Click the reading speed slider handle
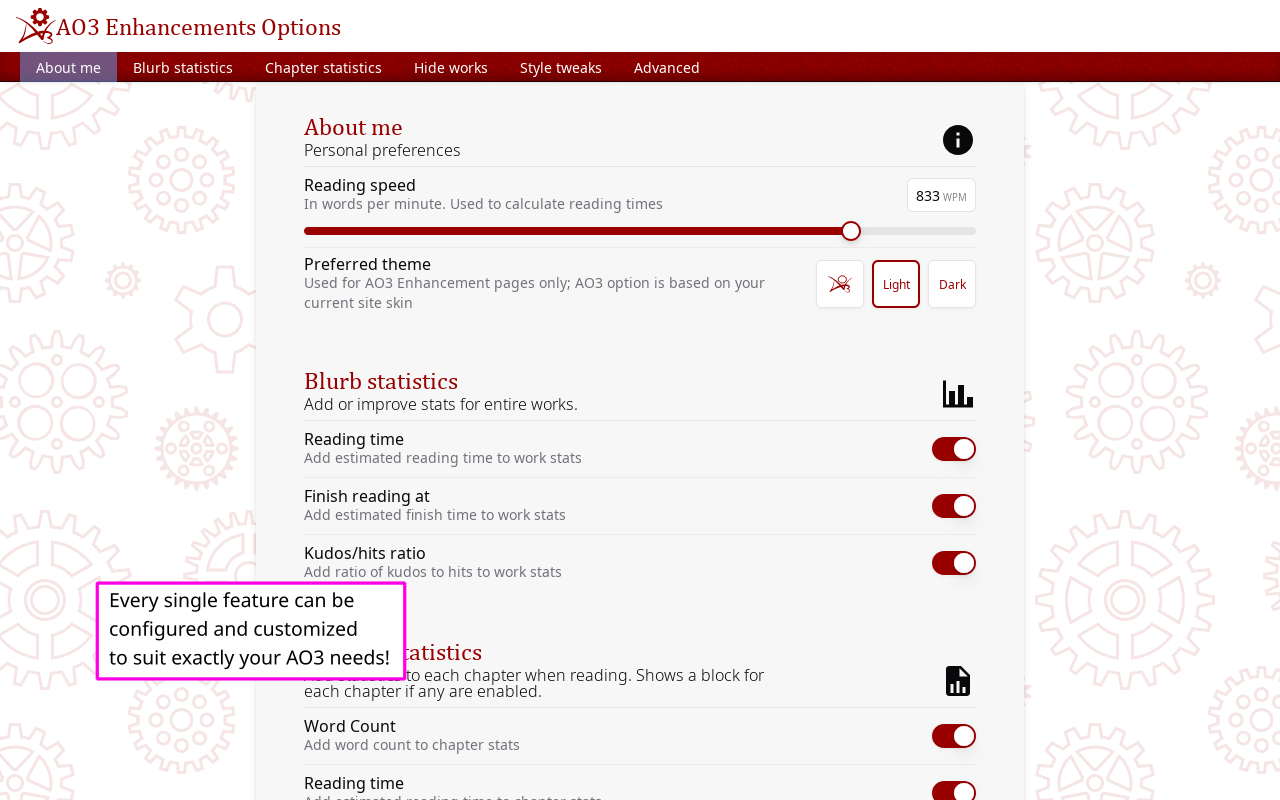1280x800 pixels. point(851,231)
